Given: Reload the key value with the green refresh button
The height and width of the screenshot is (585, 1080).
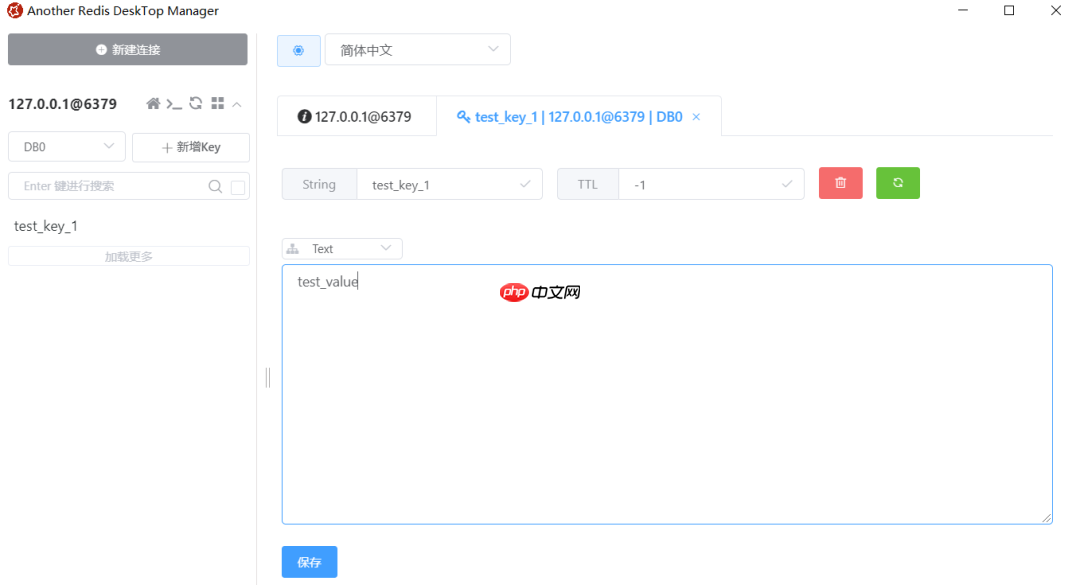Looking at the screenshot, I should [897, 183].
